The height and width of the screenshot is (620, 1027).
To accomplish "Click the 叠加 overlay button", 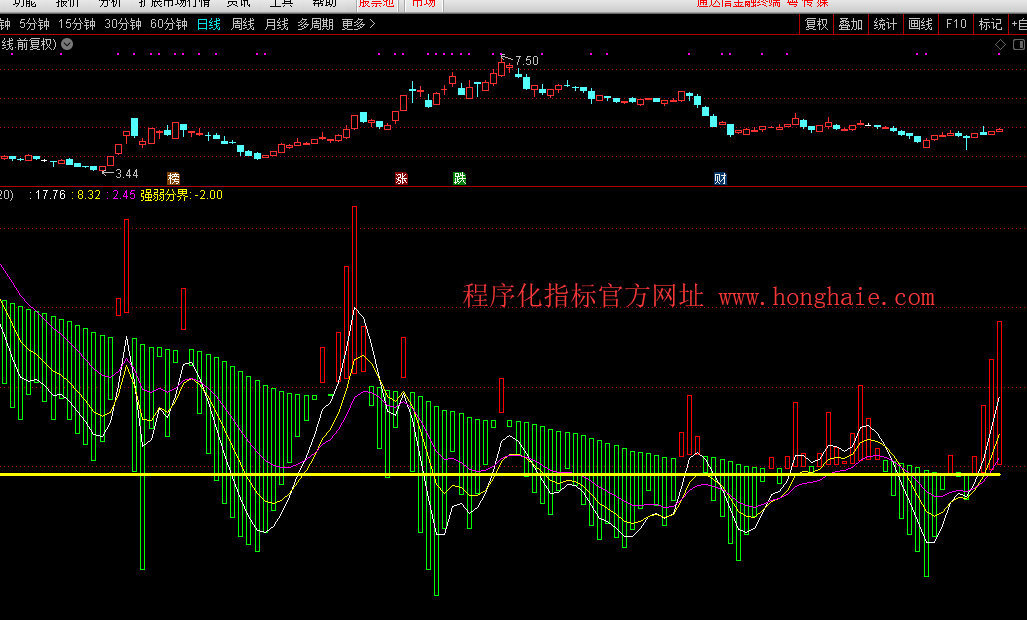I will tap(851, 24).
